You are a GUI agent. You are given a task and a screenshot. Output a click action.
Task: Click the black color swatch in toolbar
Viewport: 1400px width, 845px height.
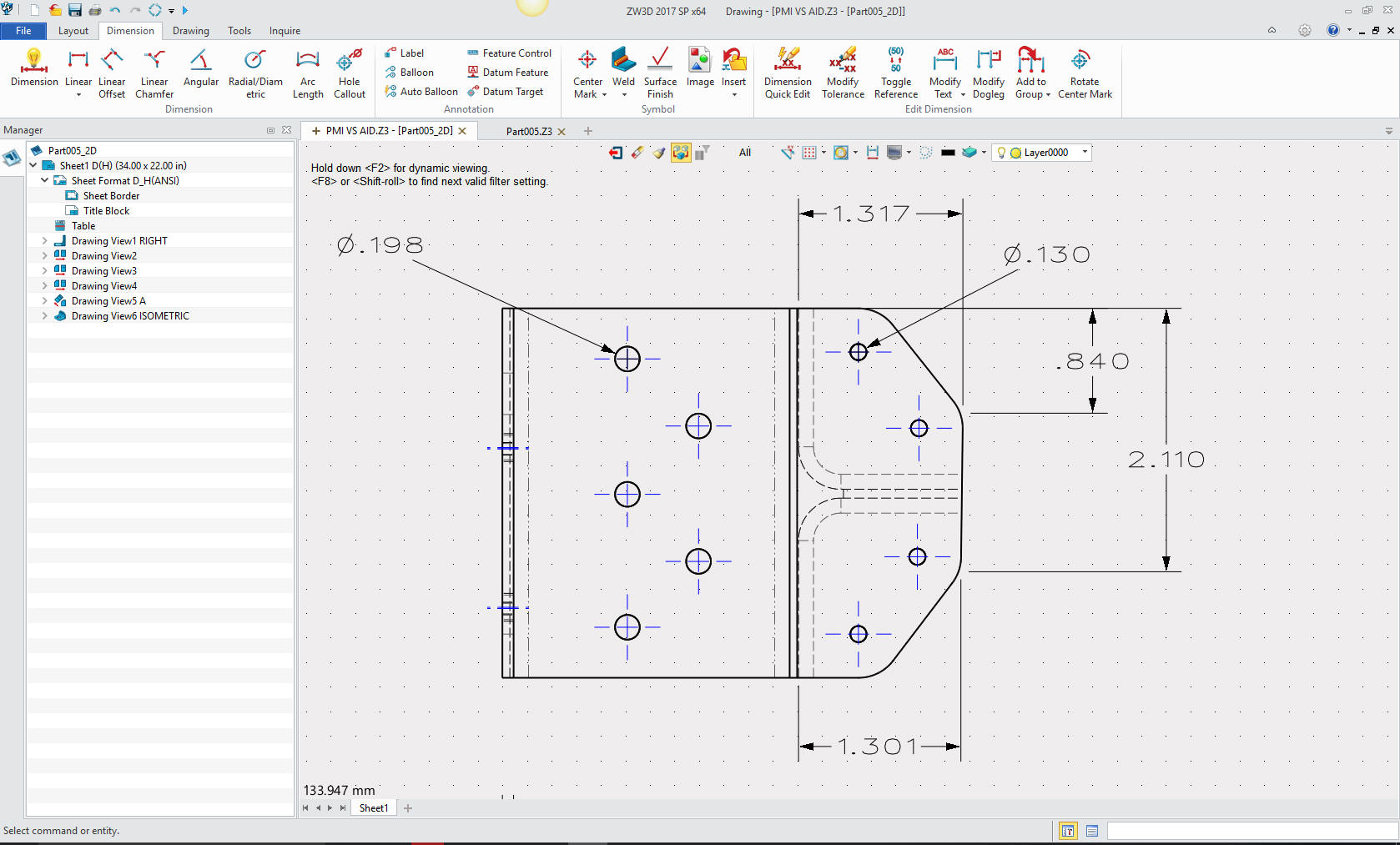point(948,153)
